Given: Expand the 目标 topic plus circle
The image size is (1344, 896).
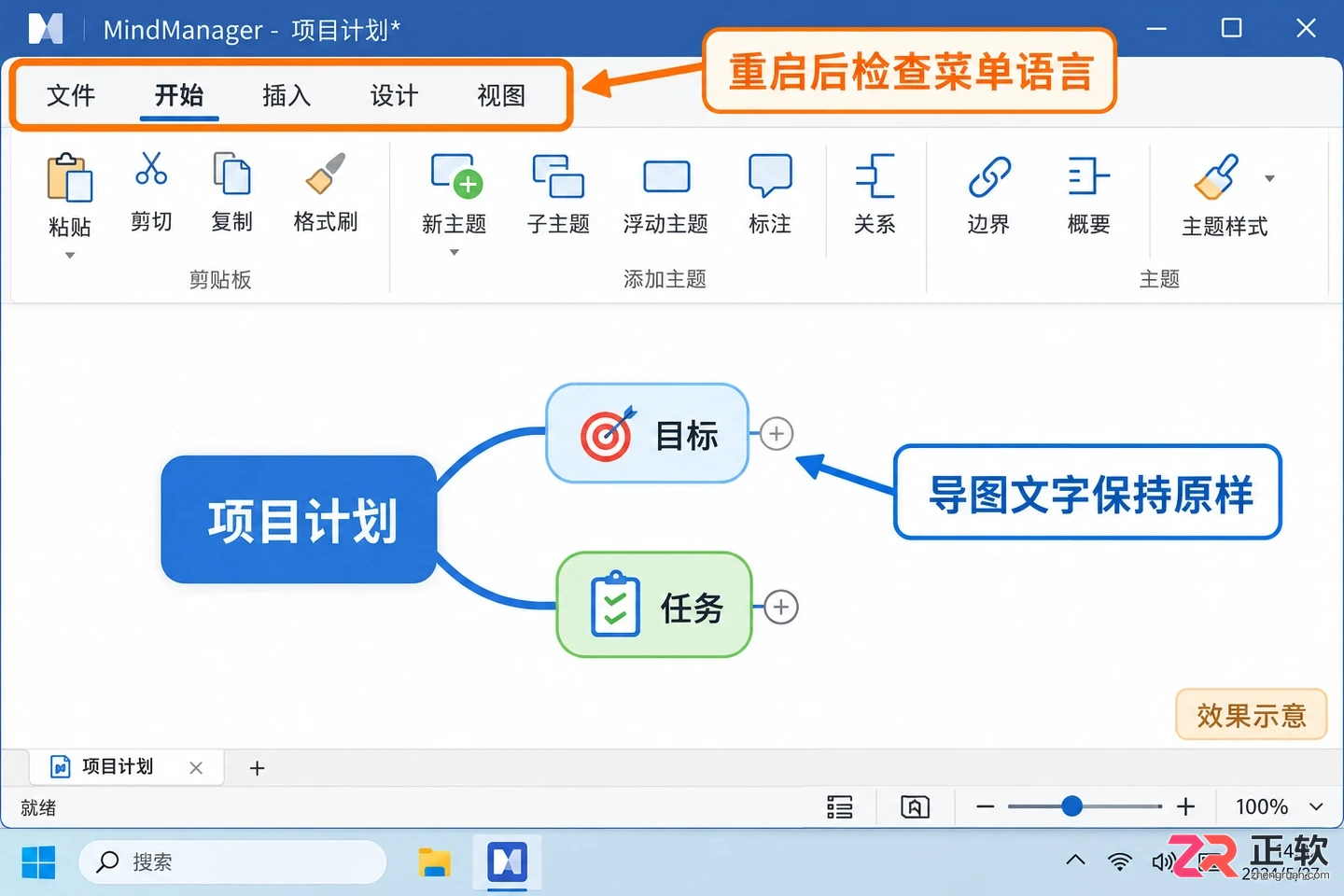Looking at the screenshot, I should 777,433.
